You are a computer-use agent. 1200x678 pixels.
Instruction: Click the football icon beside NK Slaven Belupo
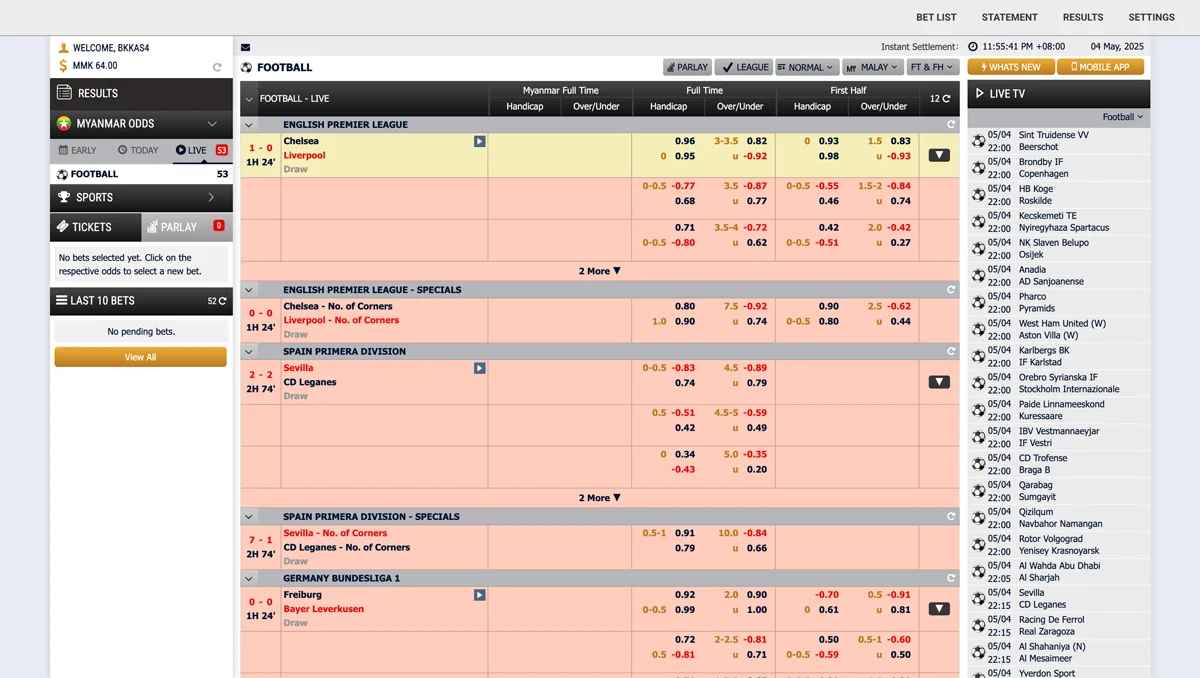[978, 249]
